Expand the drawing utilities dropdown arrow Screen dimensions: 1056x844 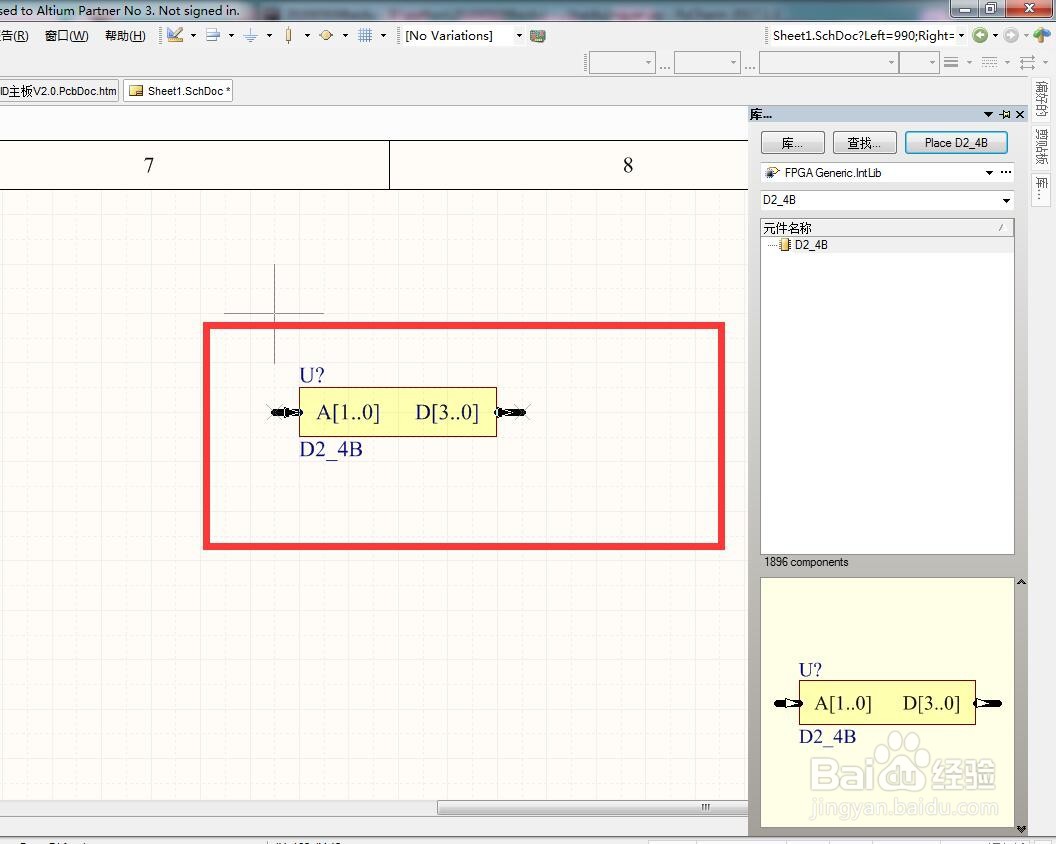click(193, 35)
